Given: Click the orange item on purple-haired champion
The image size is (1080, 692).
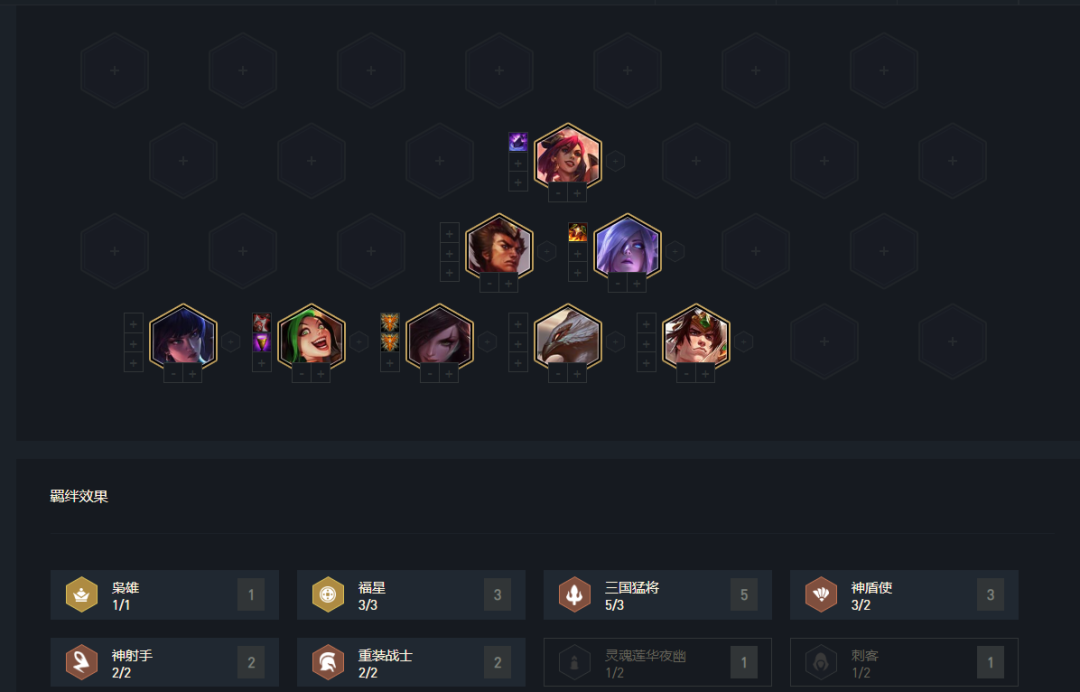Looking at the screenshot, I should point(577,232).
